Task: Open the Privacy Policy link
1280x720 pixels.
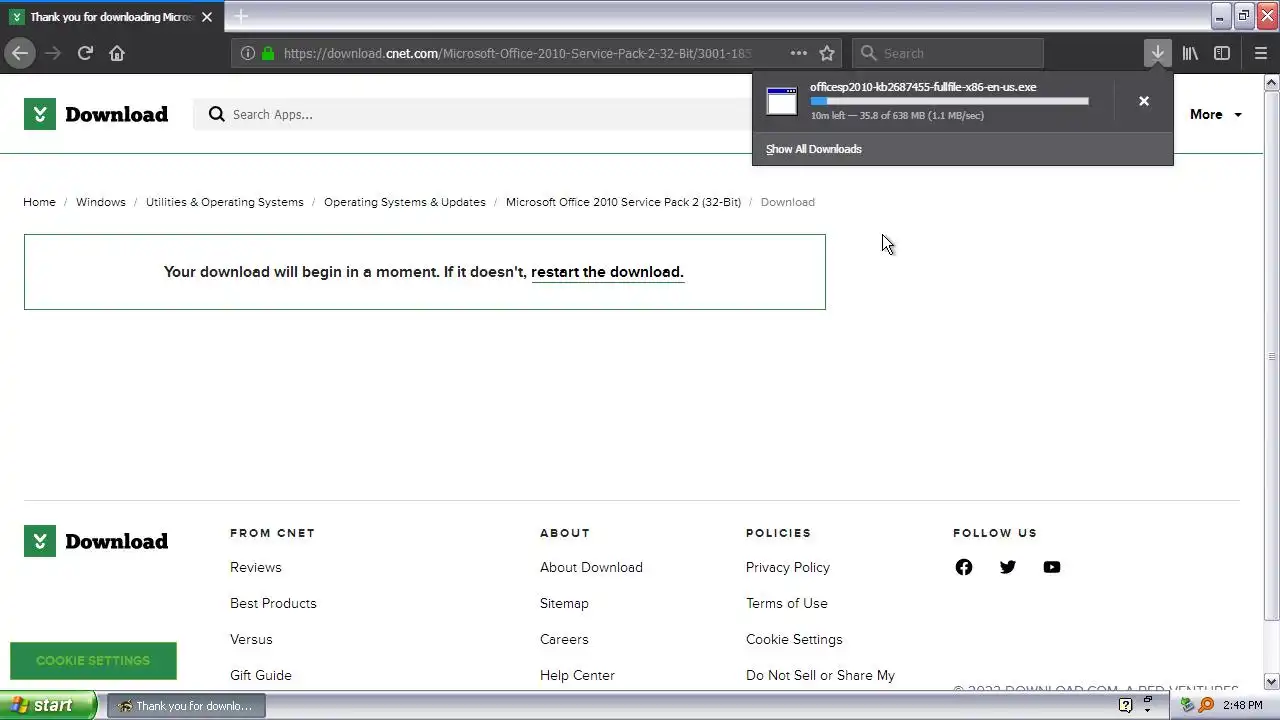Action: [x=788, y=567]
